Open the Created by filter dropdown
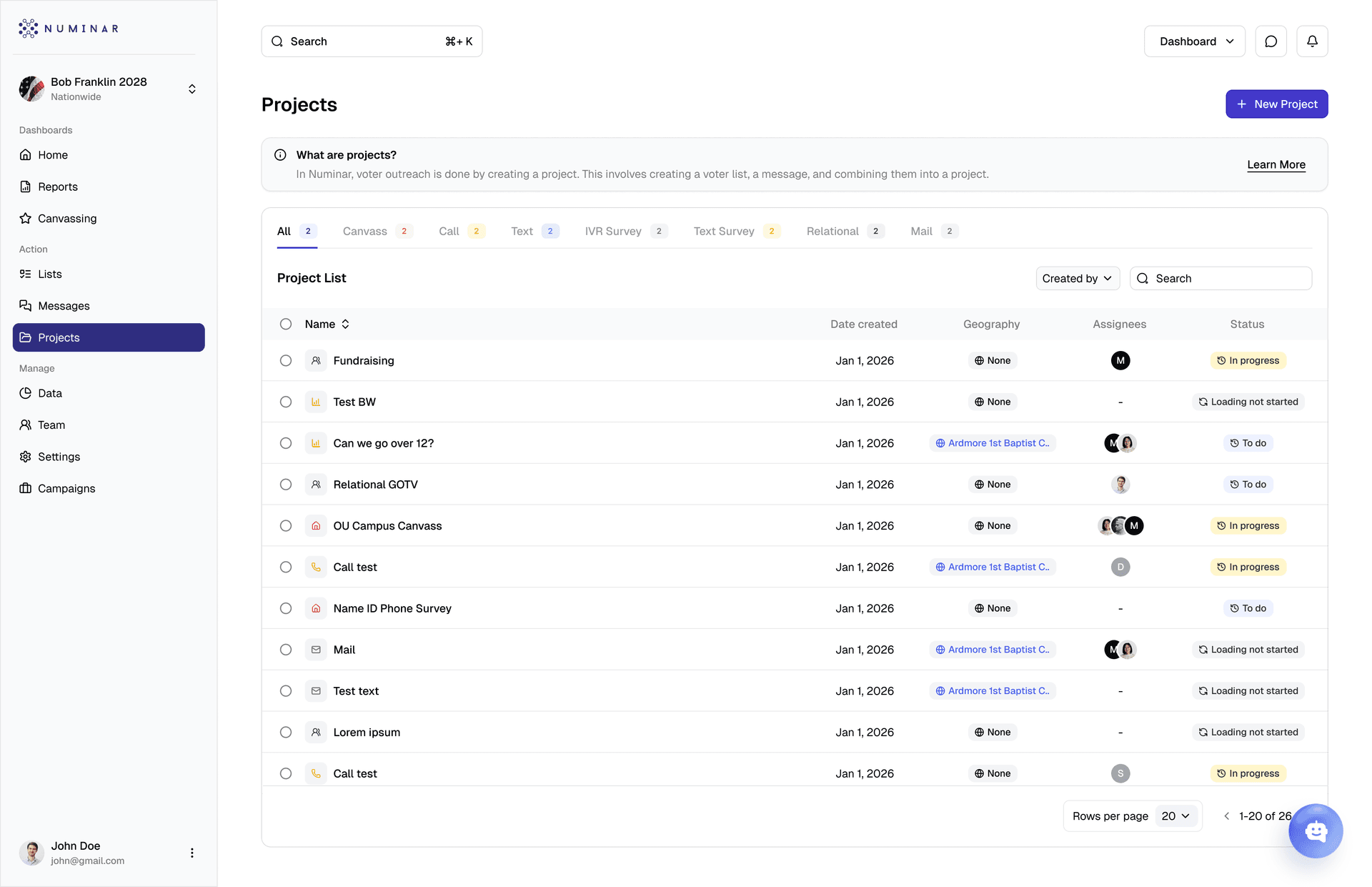This screenshot has width=1372, height=887. [1077, 279]
